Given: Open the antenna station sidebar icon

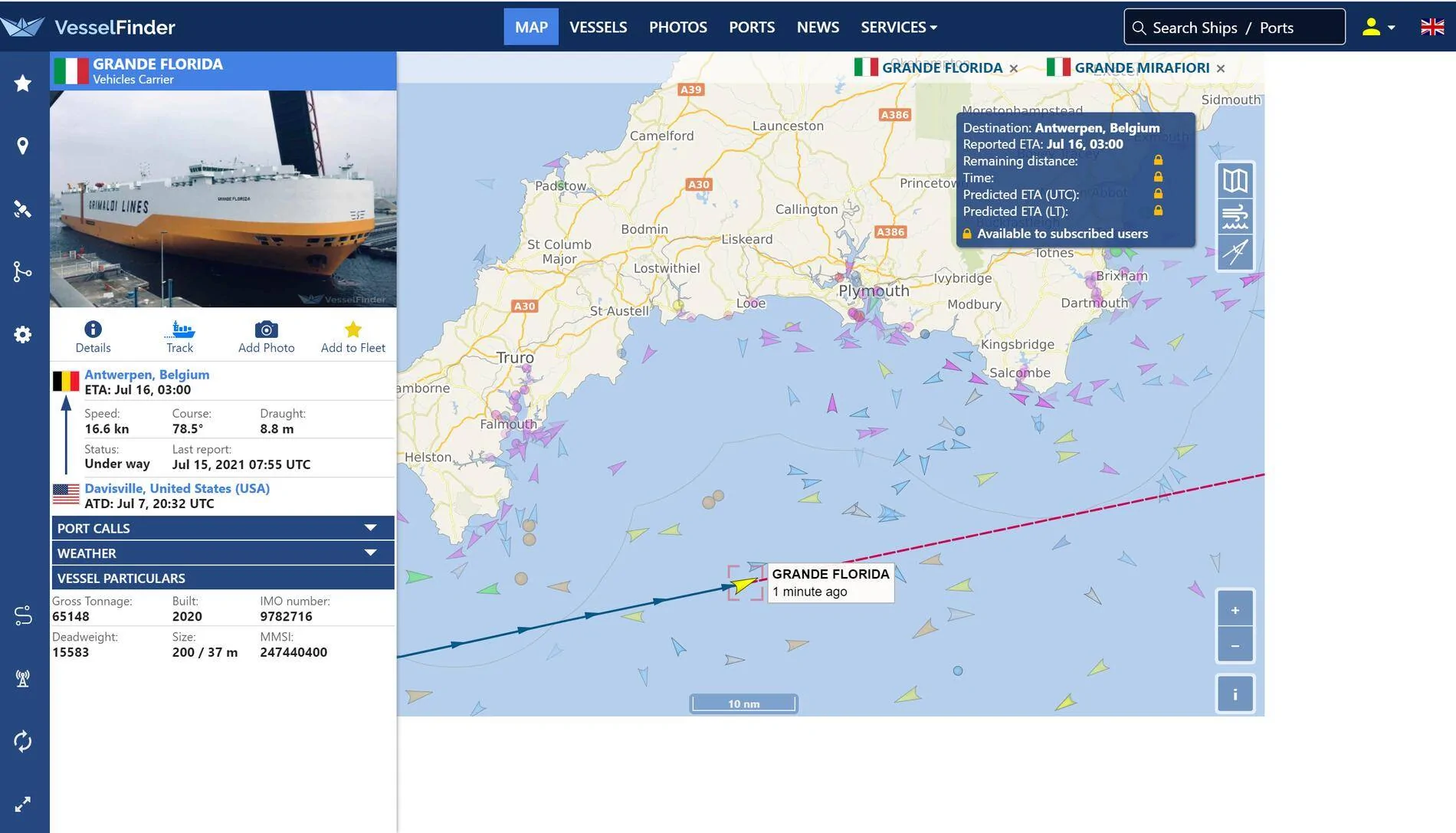Looking at the screenshot, I should (x=23, y=678).
